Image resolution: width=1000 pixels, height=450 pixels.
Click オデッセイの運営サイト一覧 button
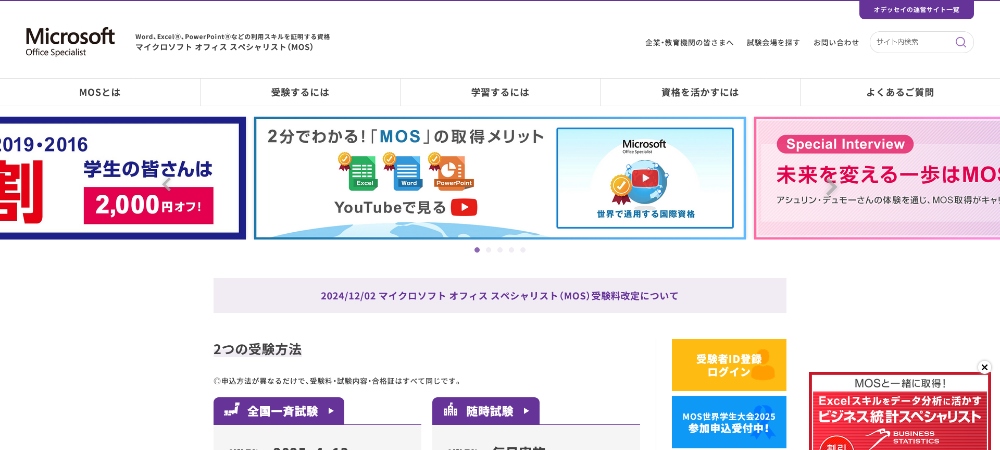916,10
